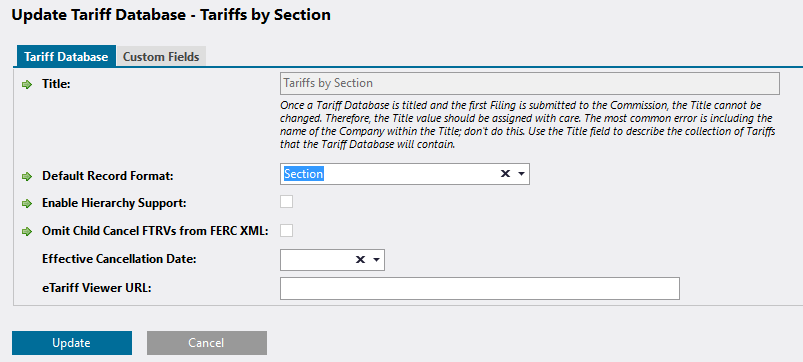803x362 pixels.
Task: Click inside the Section combo box text
Action: [303, 174]
